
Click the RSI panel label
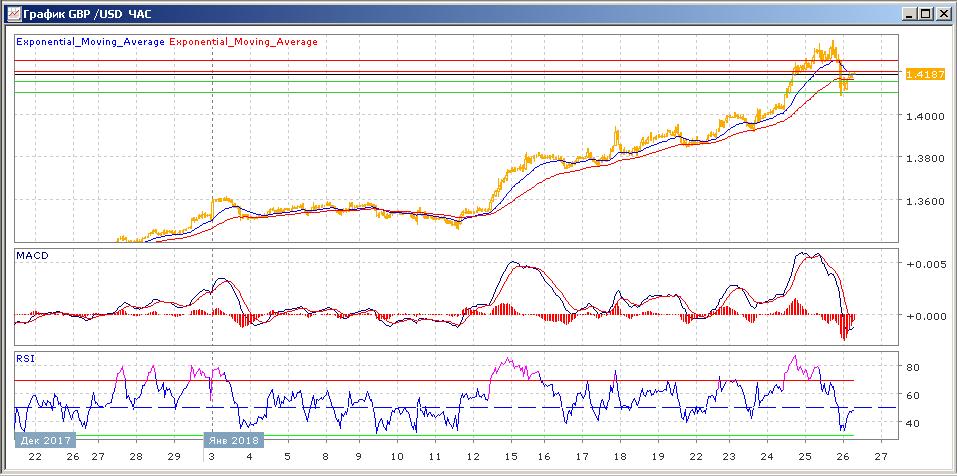(x=26, y=359)
